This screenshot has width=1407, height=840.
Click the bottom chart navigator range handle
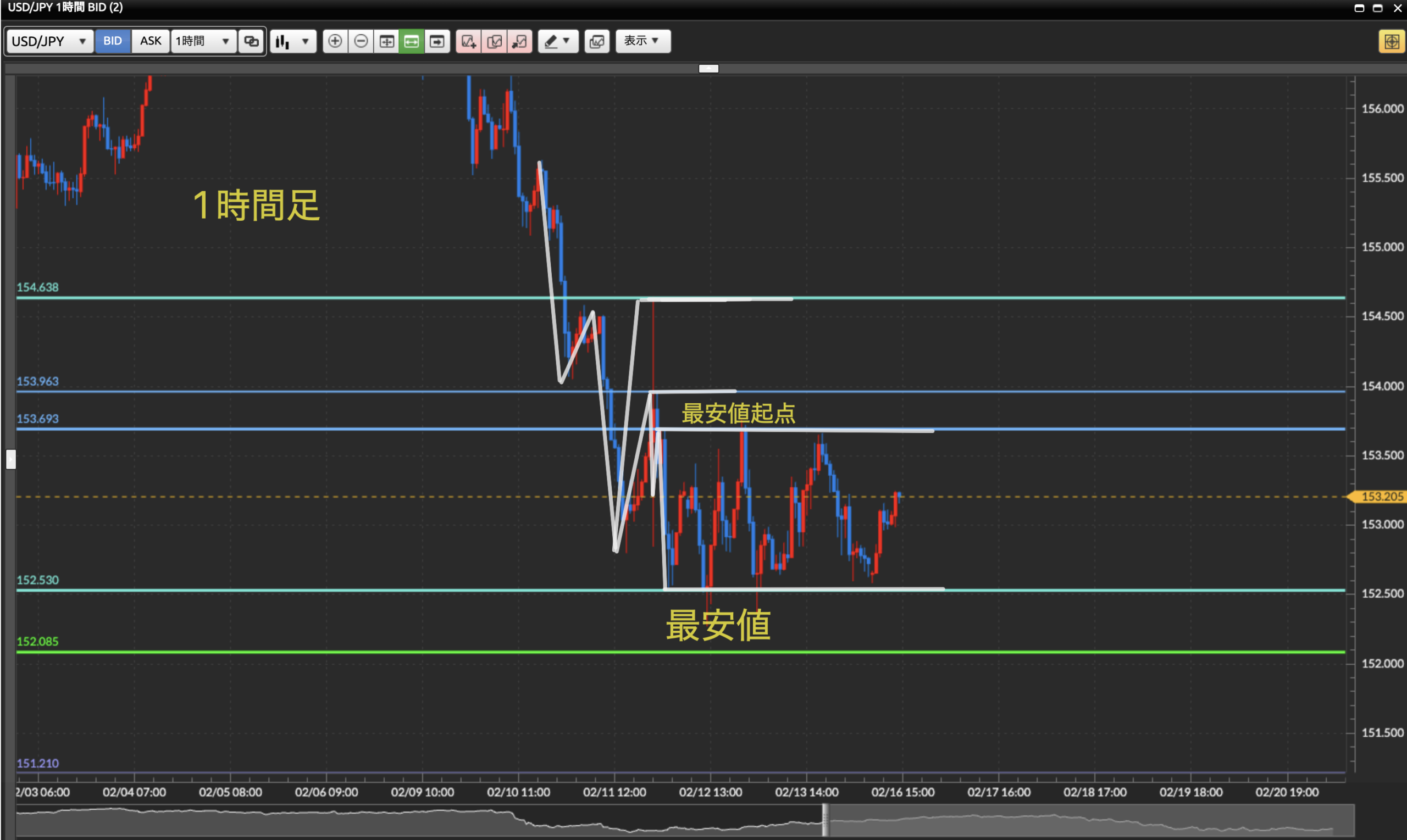point(825,820)
